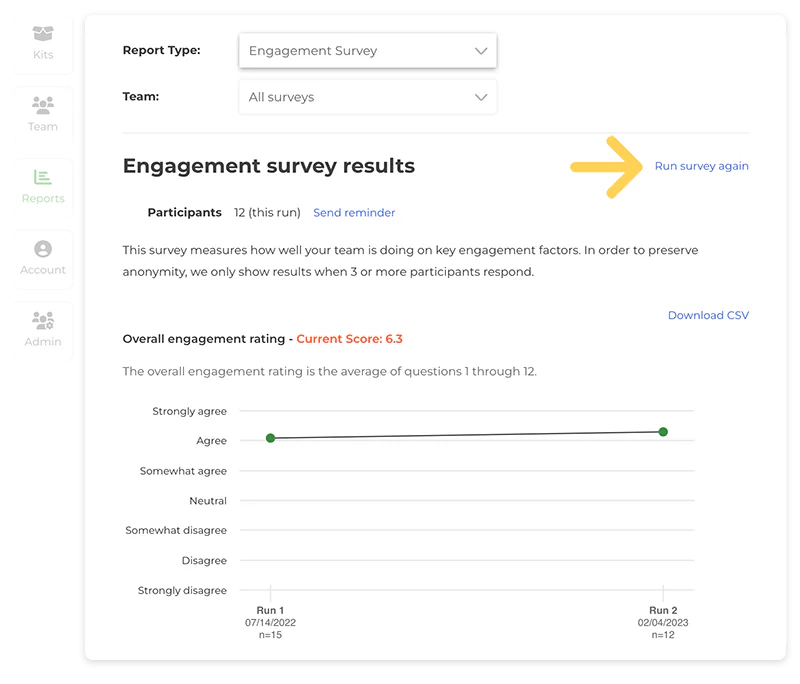Click the Reports sidebar label
Image resolution: width=800 pixels, height=684 pixels.
click(43, 198)
